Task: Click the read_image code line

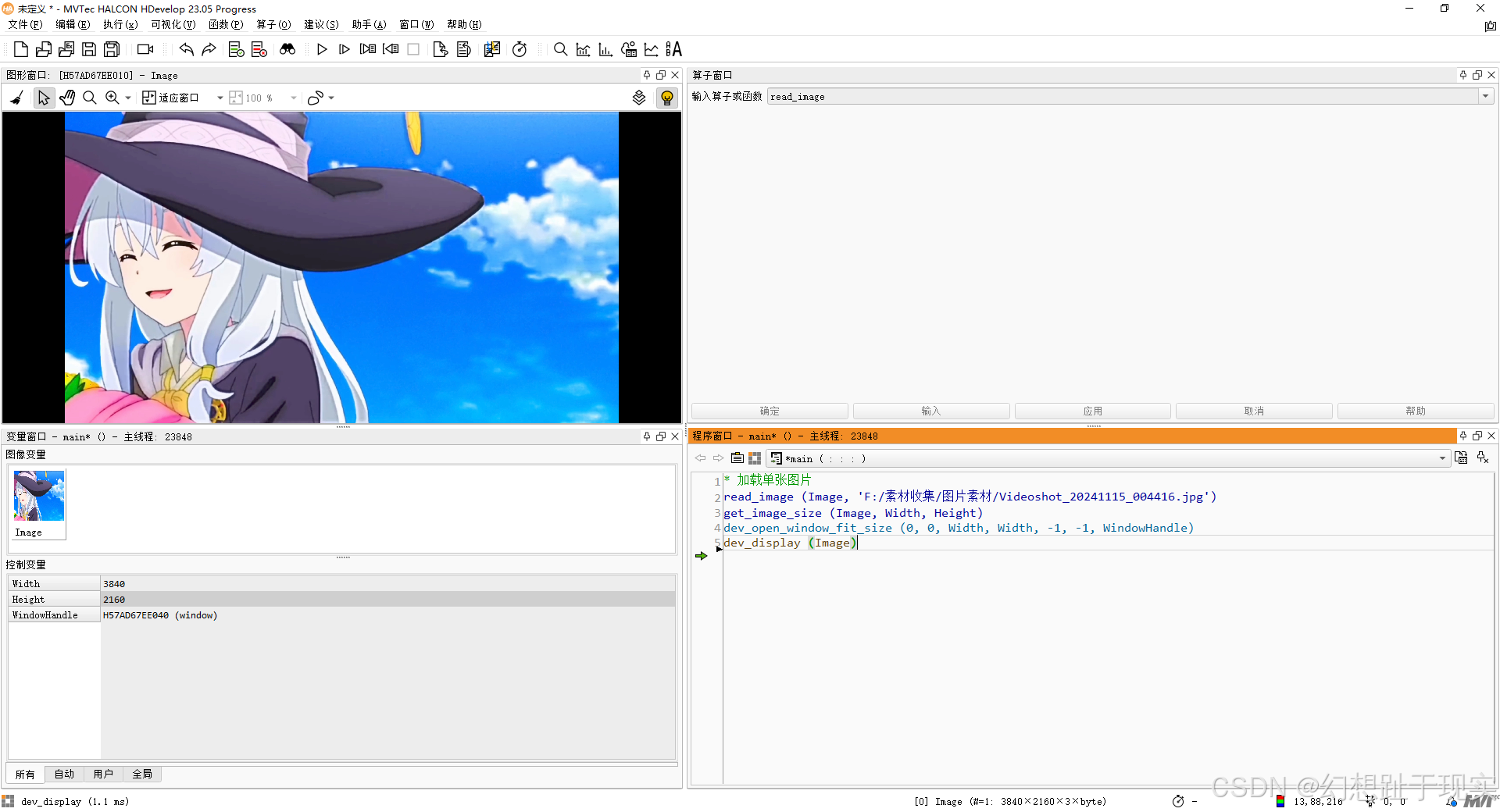Action: click(x=970, y=497)
